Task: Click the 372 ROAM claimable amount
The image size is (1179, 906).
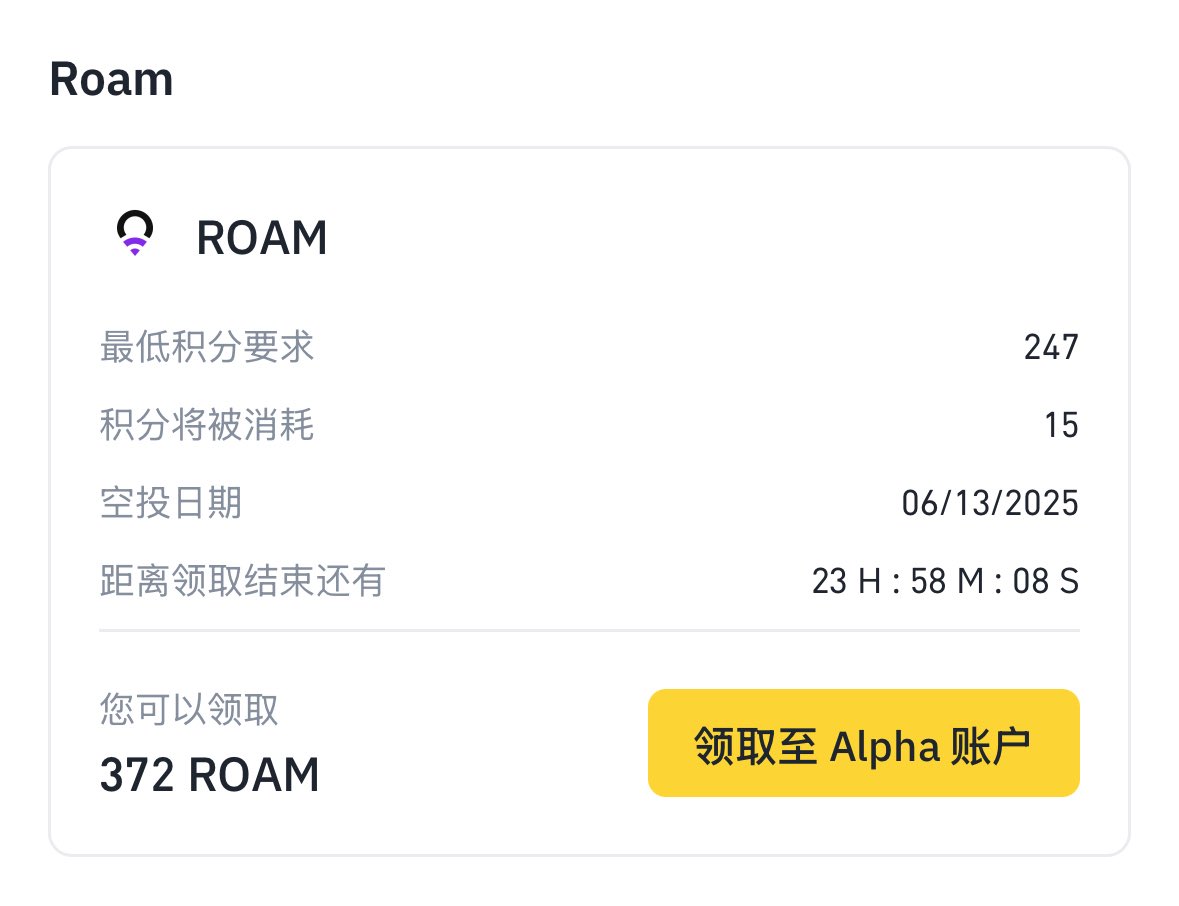Action: pyautogui.click(x=210, y=774)
